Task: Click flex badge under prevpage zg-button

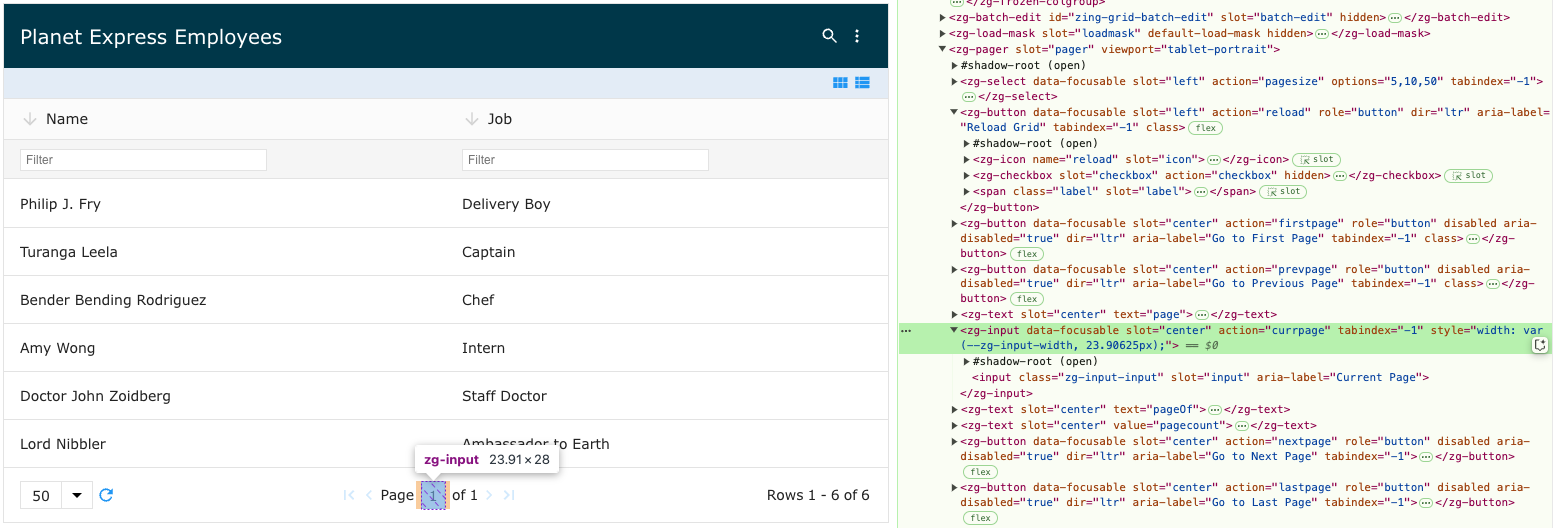Action: (1026, 299)
